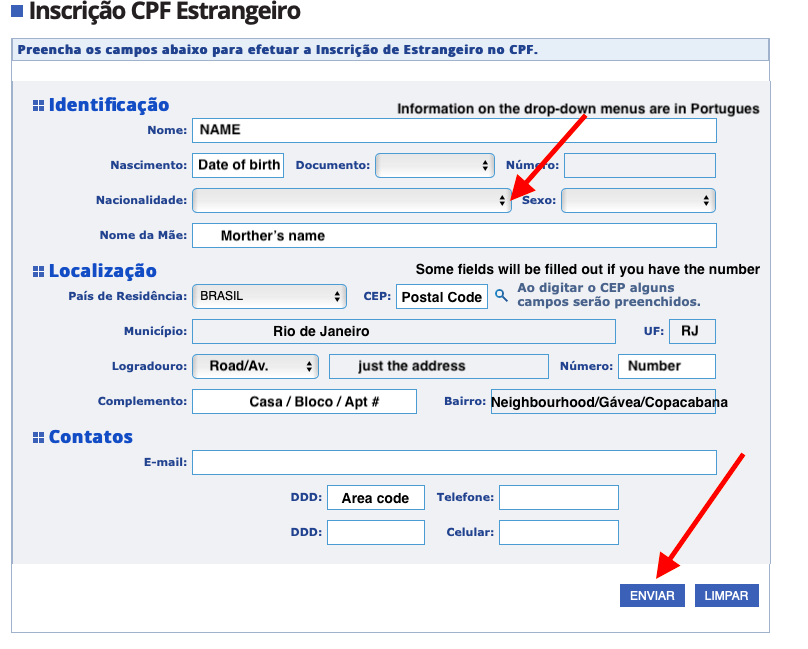Click the Contatos section heading

click(91, 437)
